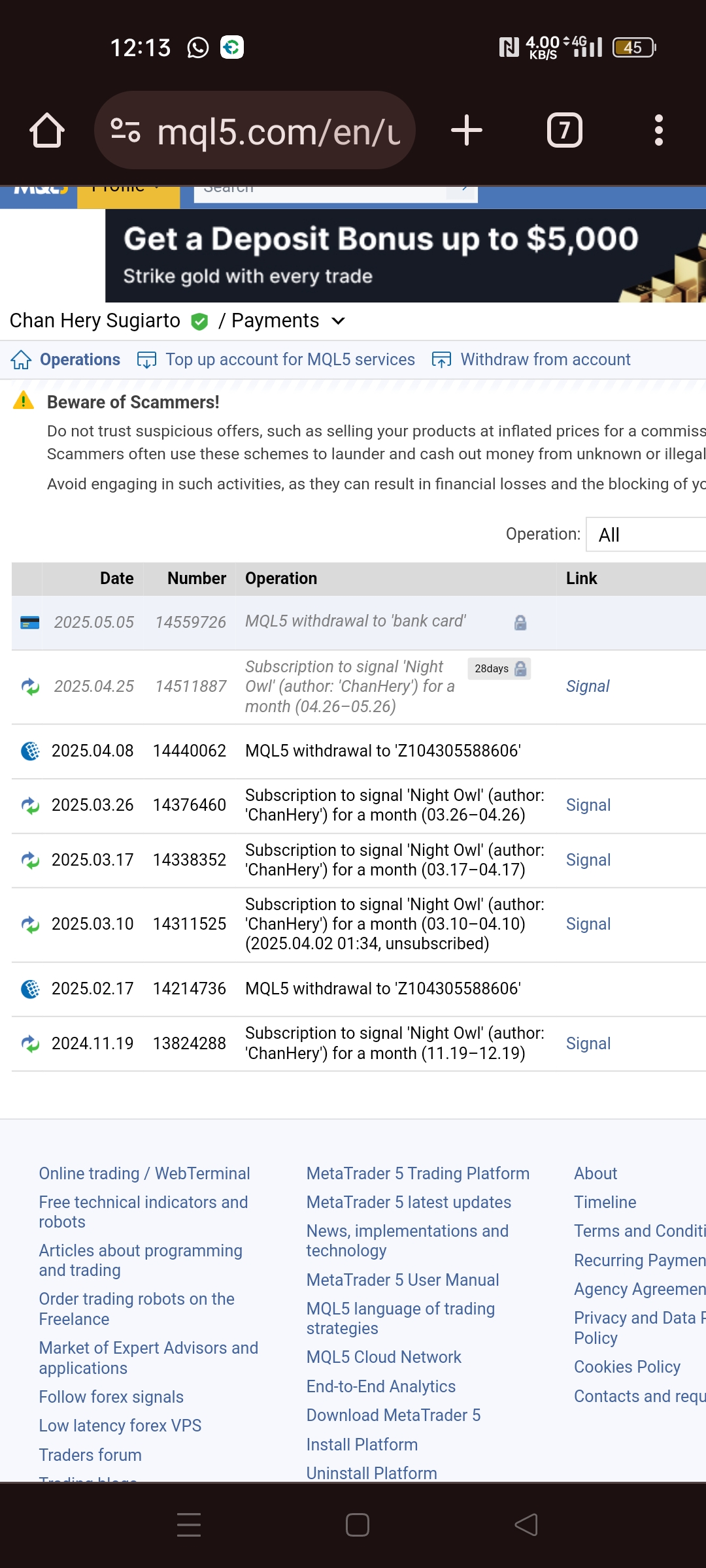This screenshot has height=1568, width=706.
Task: Tap the top up account icon
Action: coord(146,359)
